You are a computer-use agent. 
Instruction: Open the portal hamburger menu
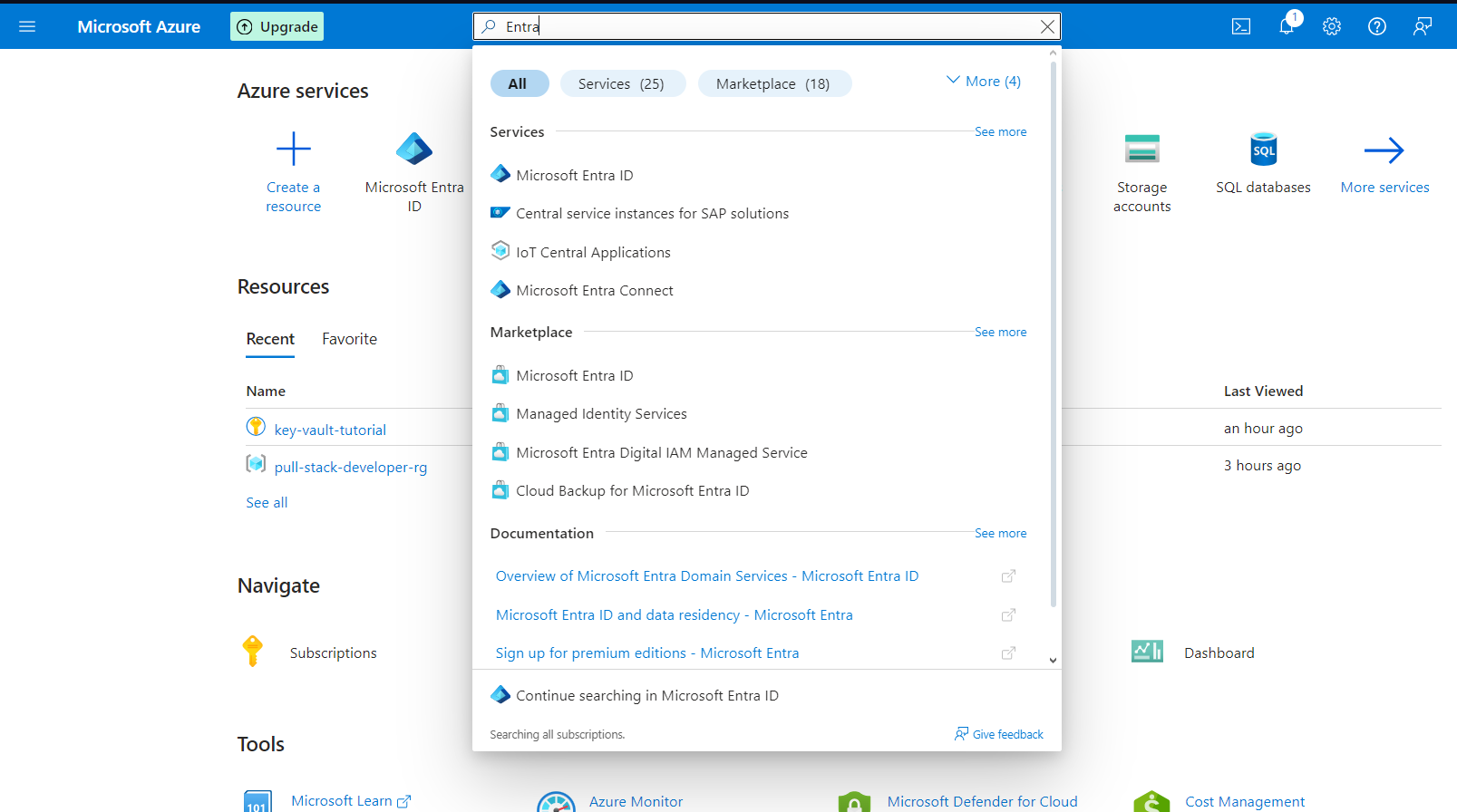27,26
